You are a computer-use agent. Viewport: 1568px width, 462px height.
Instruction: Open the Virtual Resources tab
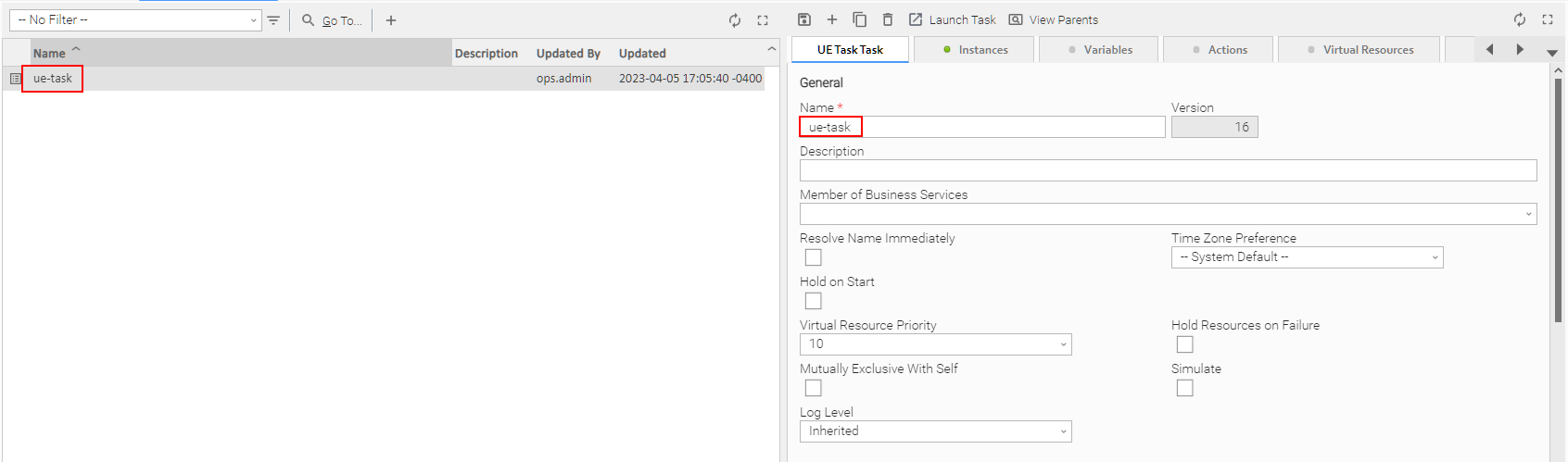(x=1359, y=50)
